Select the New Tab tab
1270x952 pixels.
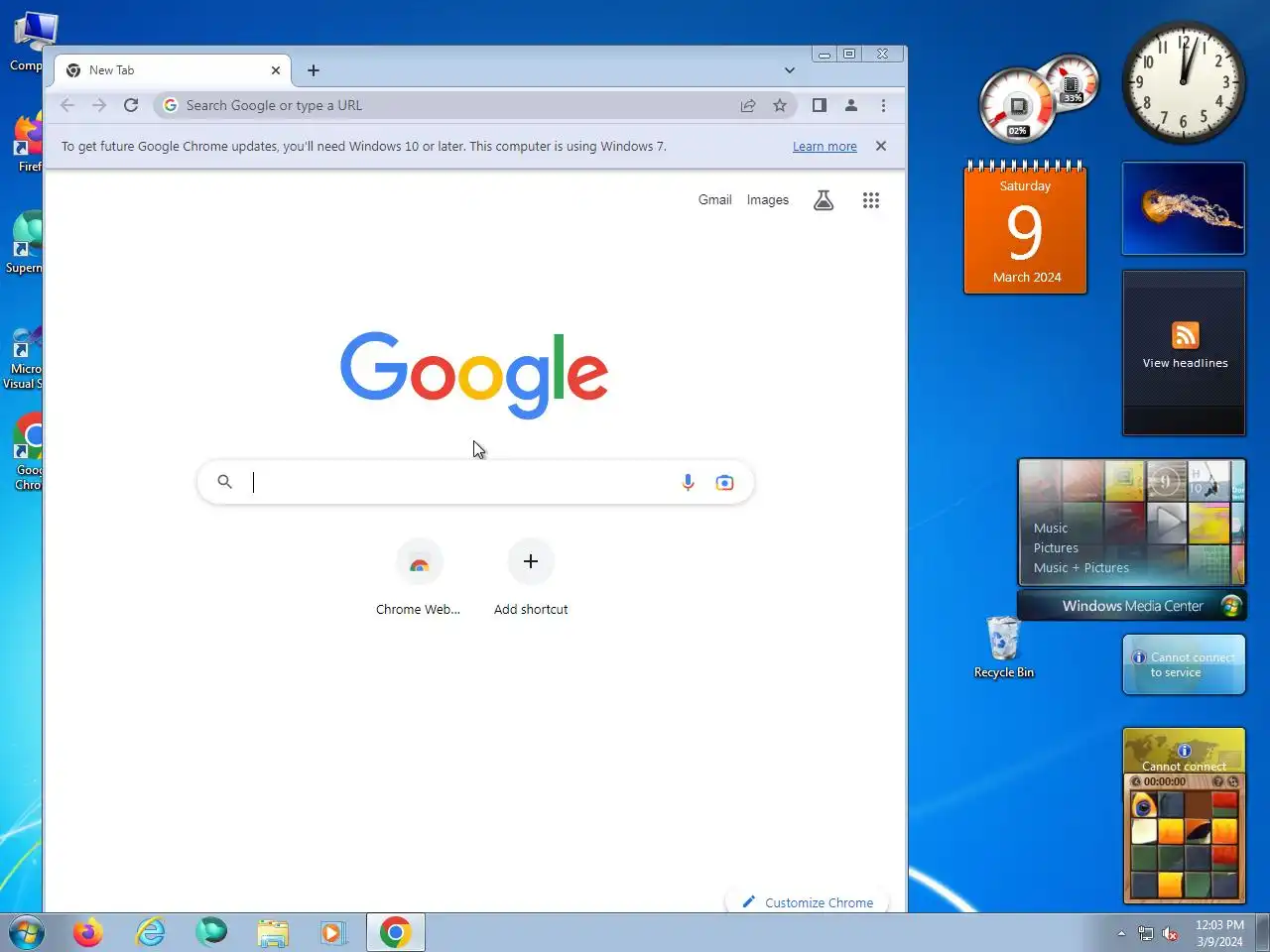[x=174, y=70]
